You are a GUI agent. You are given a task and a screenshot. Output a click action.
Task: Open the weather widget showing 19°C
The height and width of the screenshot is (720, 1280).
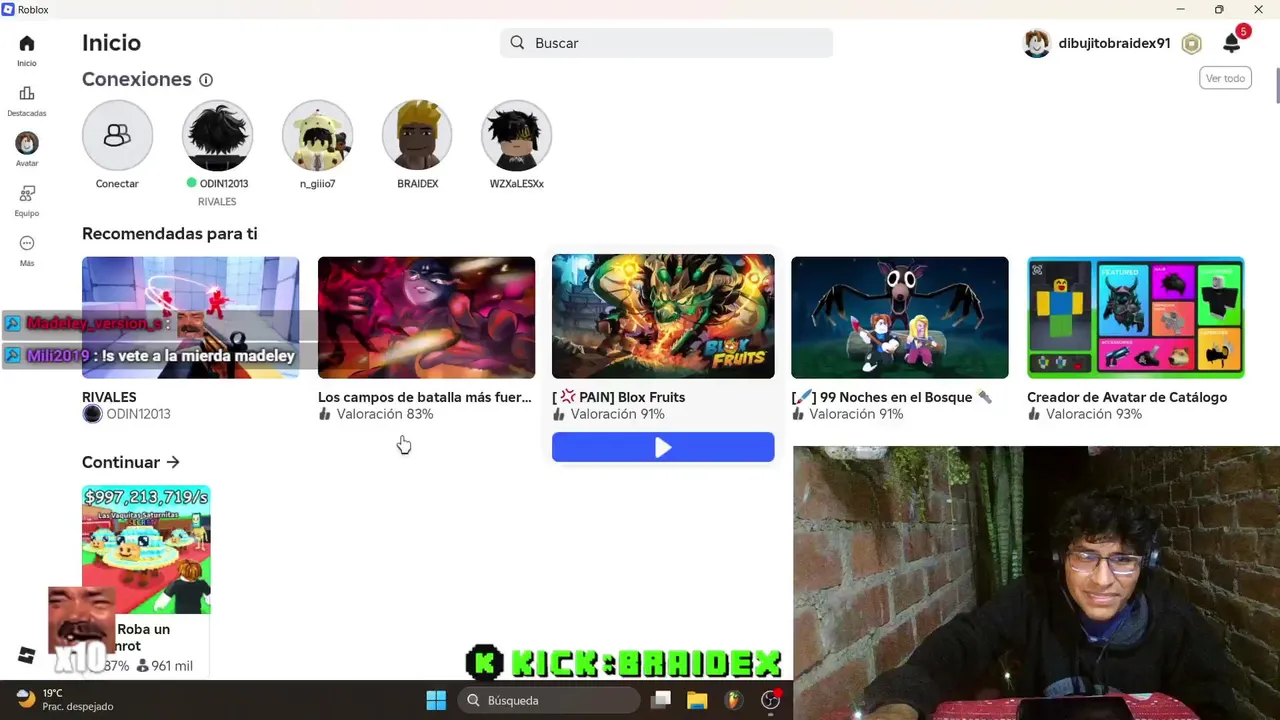click(65, 699)
